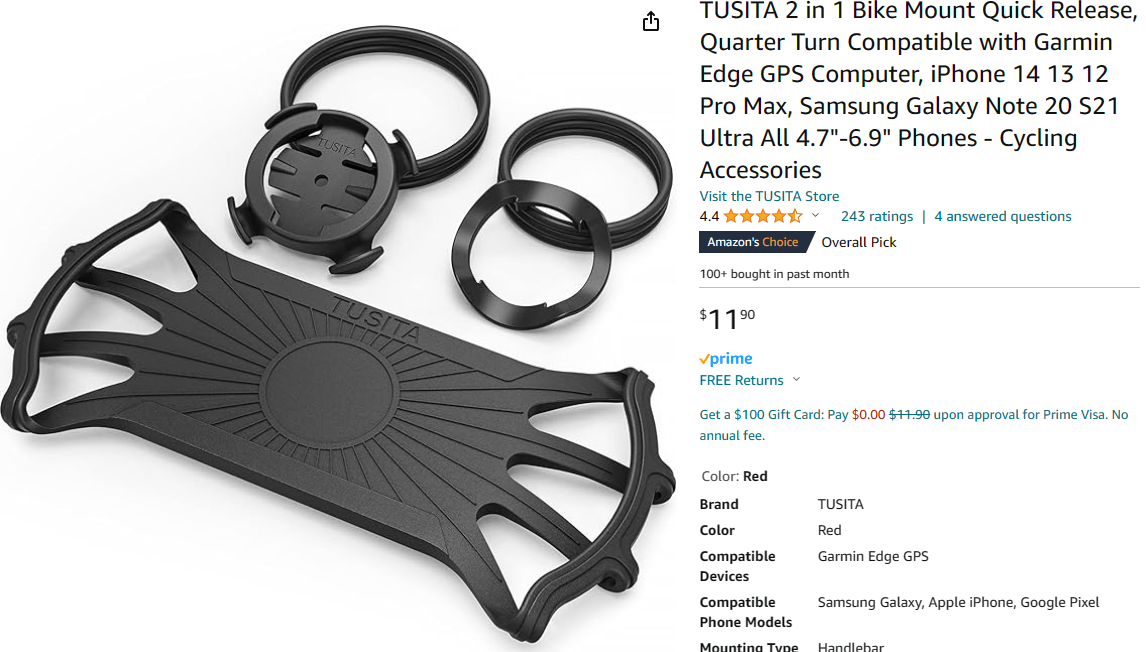The width and height of the screenshot is (1146, 652).
Task: Click the Amazon's Choice badge
Action: coord(756,242)
